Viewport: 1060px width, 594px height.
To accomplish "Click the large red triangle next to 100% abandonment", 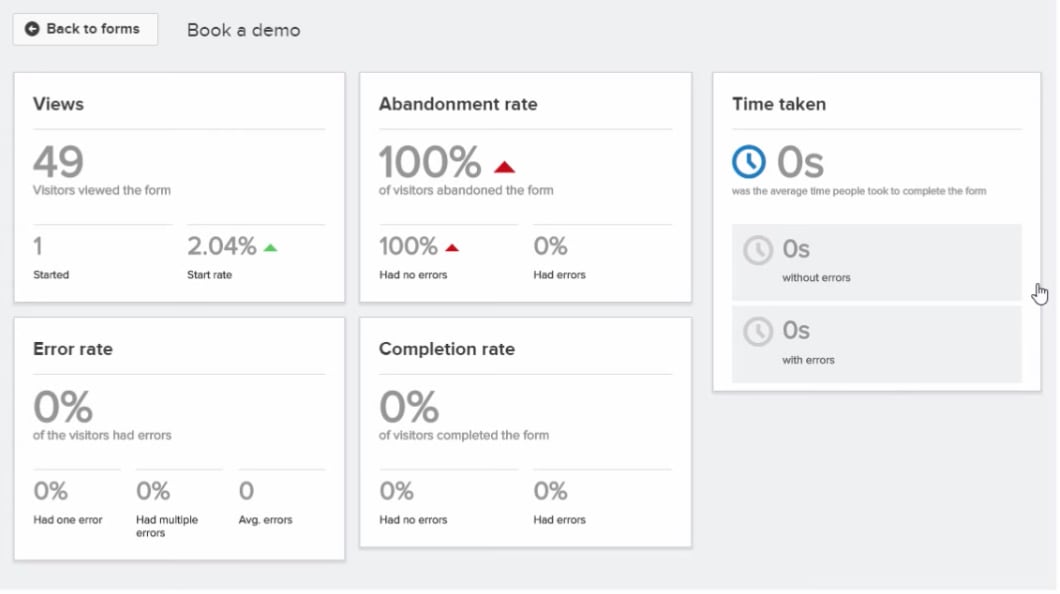I will 504,167.
